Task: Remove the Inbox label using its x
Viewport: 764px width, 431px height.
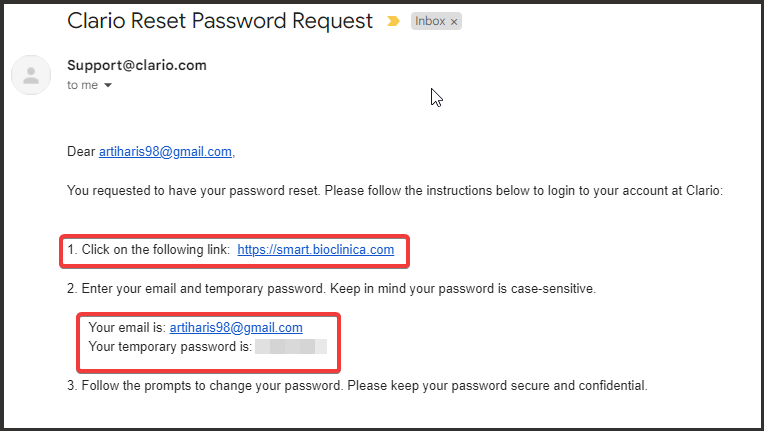Action: click(x=454, y=21)
